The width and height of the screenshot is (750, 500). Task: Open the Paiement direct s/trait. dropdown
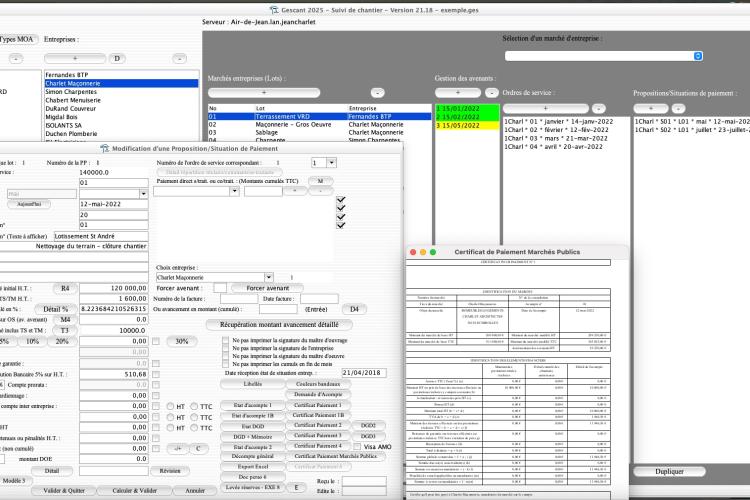tap(234, 191)
